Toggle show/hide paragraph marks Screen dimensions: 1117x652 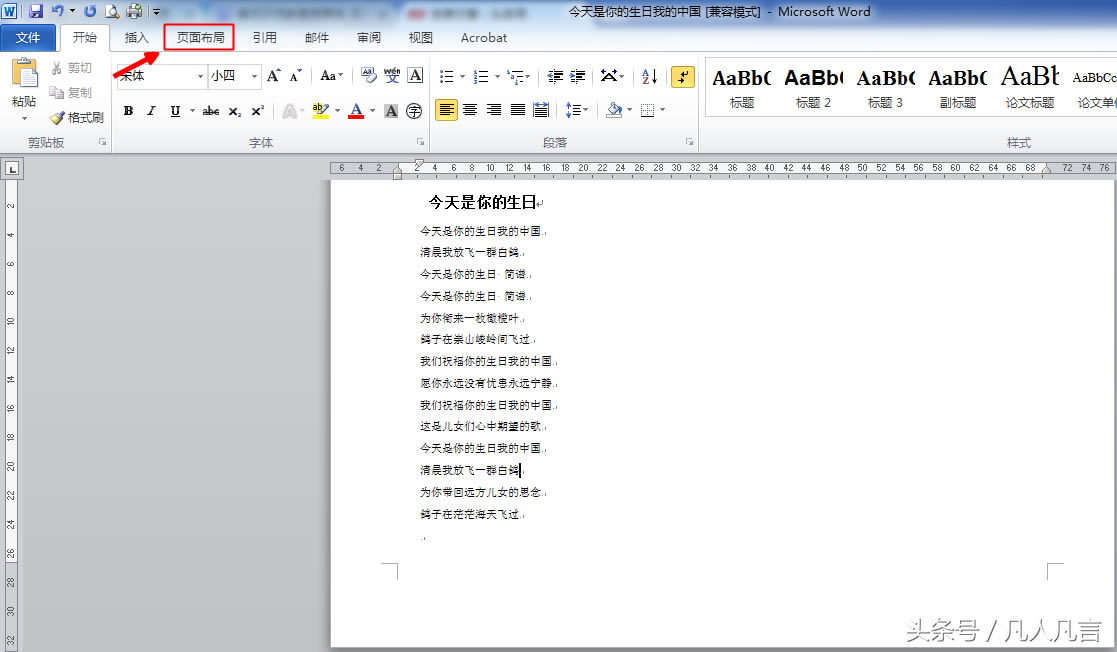[x=683, y=76]
